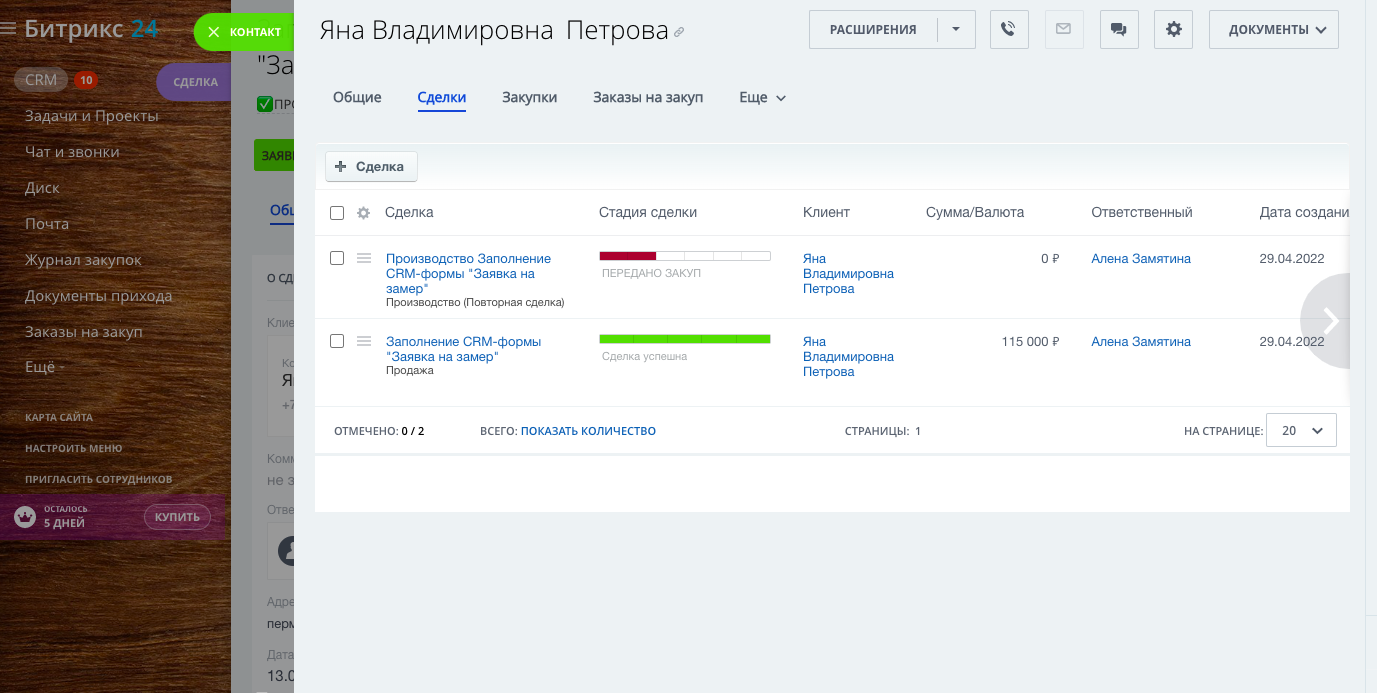The width and height of the screenshot is (1377, 693).
Task: Check the Производство Заполнение deal checkbox
Action: 337,258
